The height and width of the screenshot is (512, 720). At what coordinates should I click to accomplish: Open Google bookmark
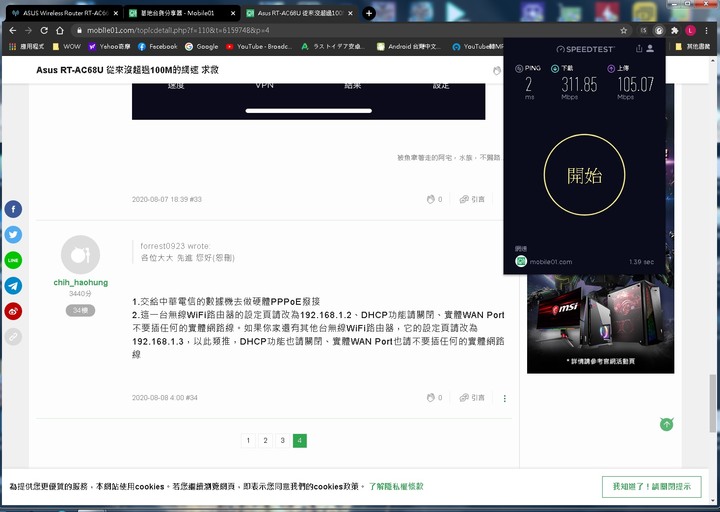point(202,46)
